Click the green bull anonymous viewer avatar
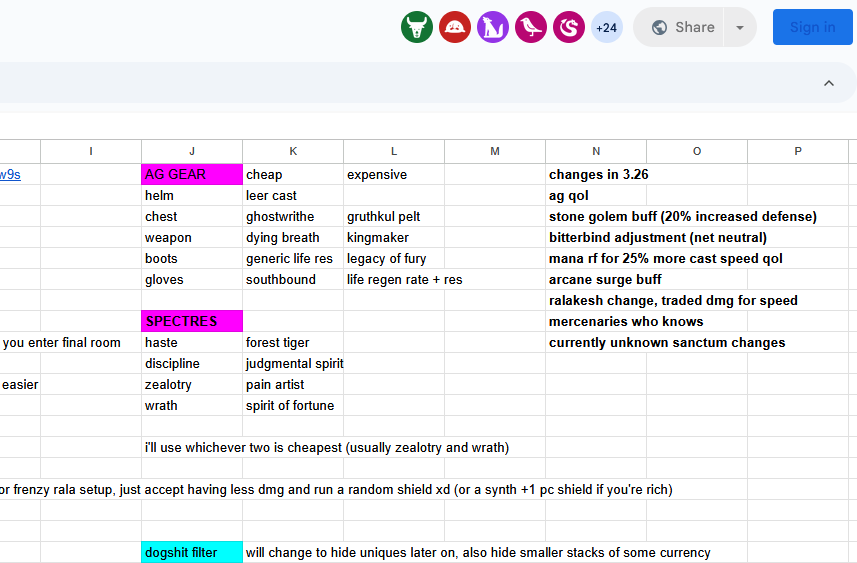Image resolution: width=857 pixels, height=563 pixels. point(416,27)
